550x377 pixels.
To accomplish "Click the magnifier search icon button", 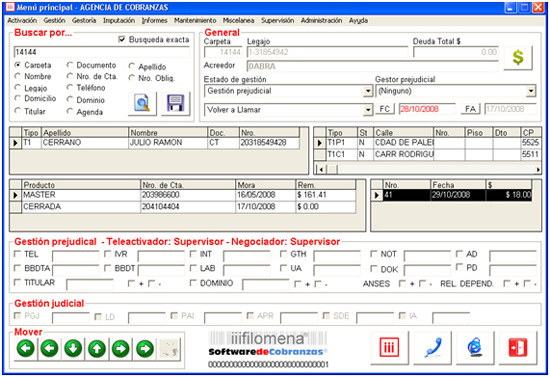I will click(x=142, y=103).
